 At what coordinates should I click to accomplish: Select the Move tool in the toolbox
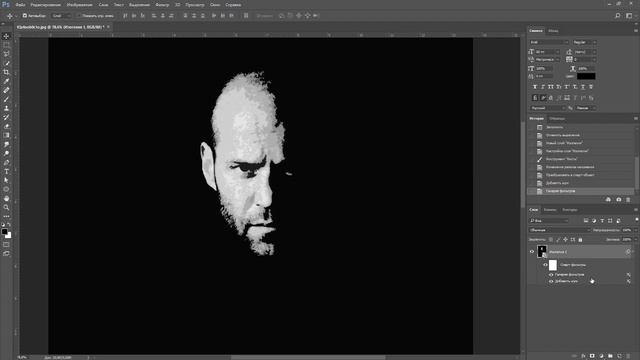tap(6, 36)
